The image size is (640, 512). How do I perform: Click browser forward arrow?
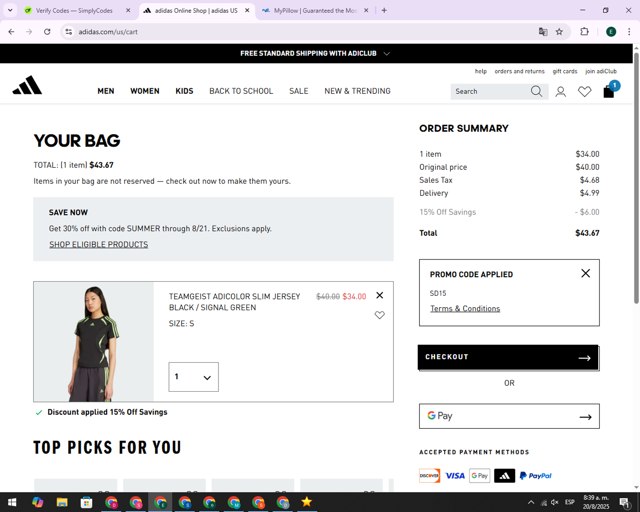click(x=29, y=32)
